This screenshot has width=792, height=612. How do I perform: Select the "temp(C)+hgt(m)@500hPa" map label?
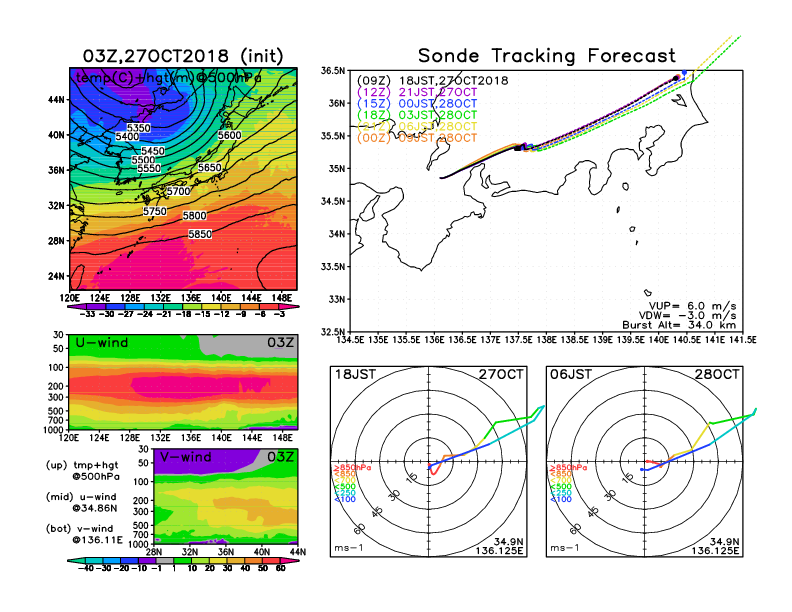[x=169, y=78]
